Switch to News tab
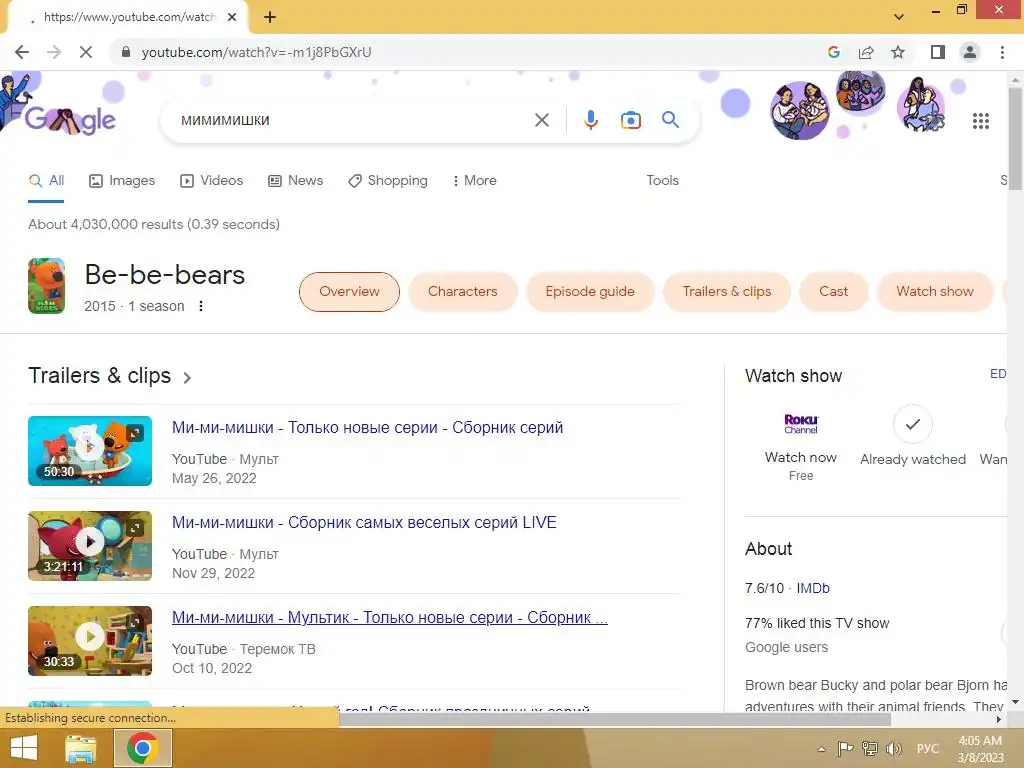The width and height of the screenshot is (1024, 768). coord(295,181)
